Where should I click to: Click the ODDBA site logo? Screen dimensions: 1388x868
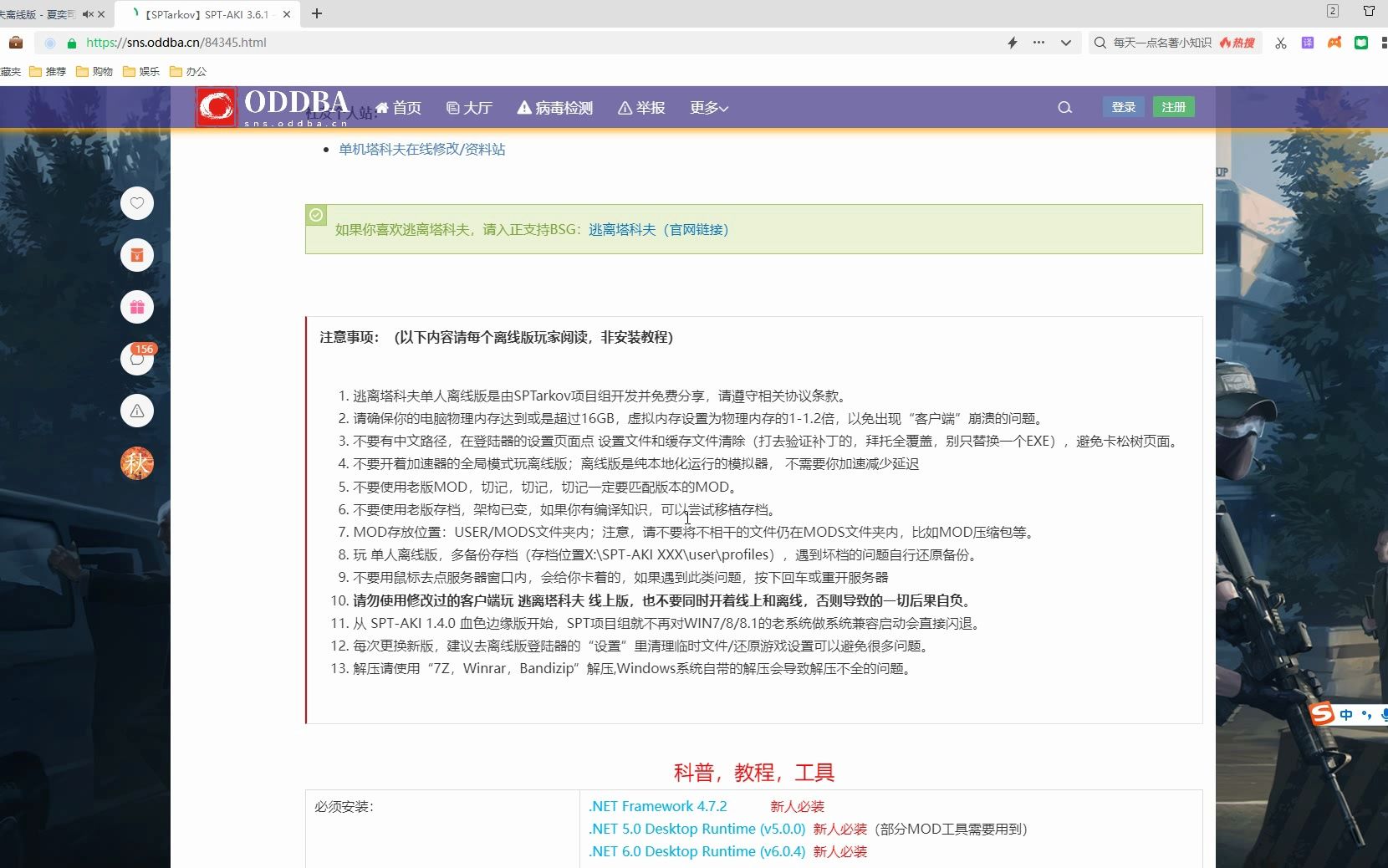pyautogui.click(x=273, y=108)
